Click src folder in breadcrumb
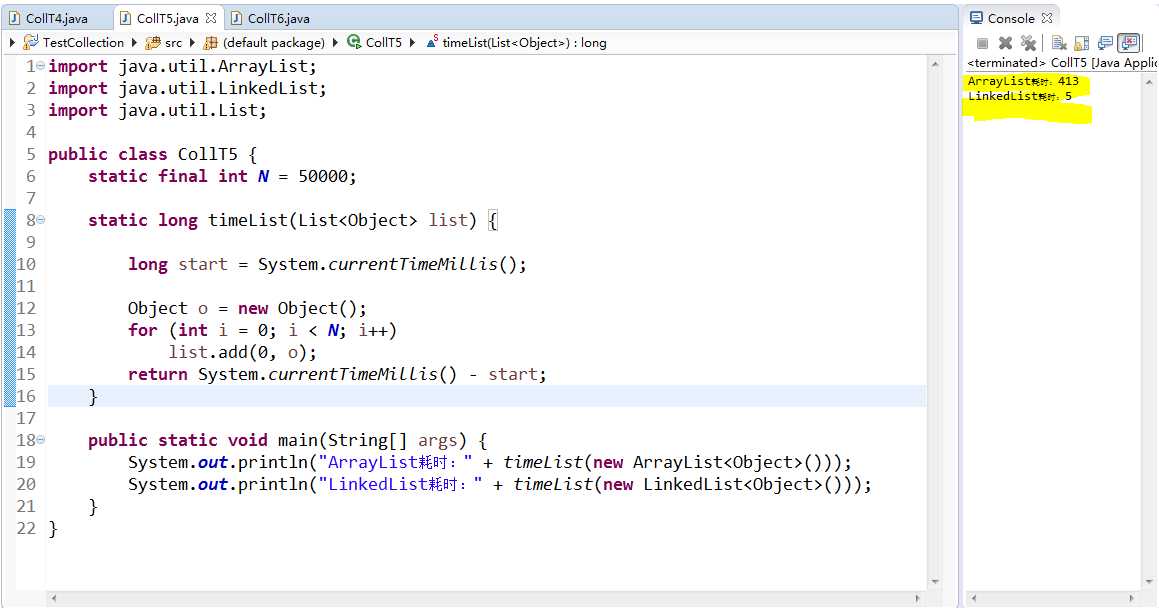Screen dimensions: 1159x608 [173, 43]
